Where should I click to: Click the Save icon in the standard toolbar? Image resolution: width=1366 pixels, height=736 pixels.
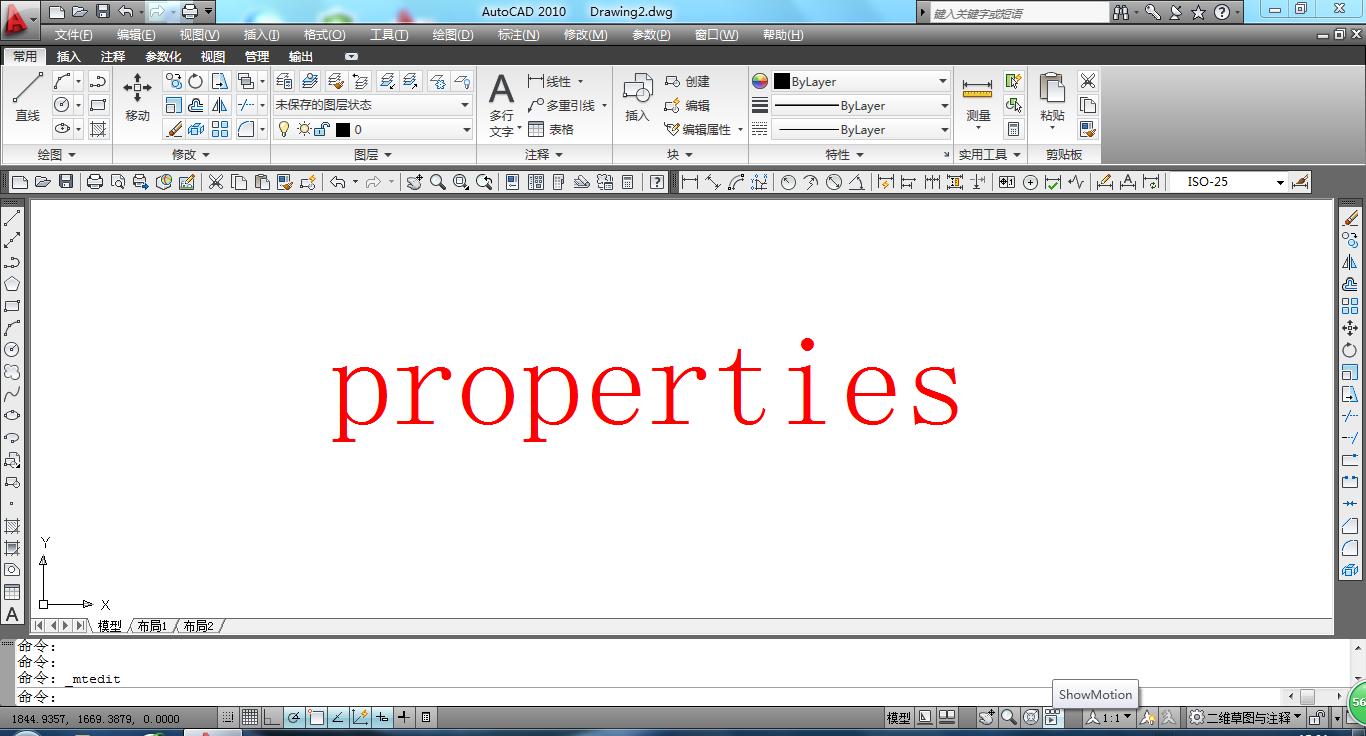coord(66,182)
